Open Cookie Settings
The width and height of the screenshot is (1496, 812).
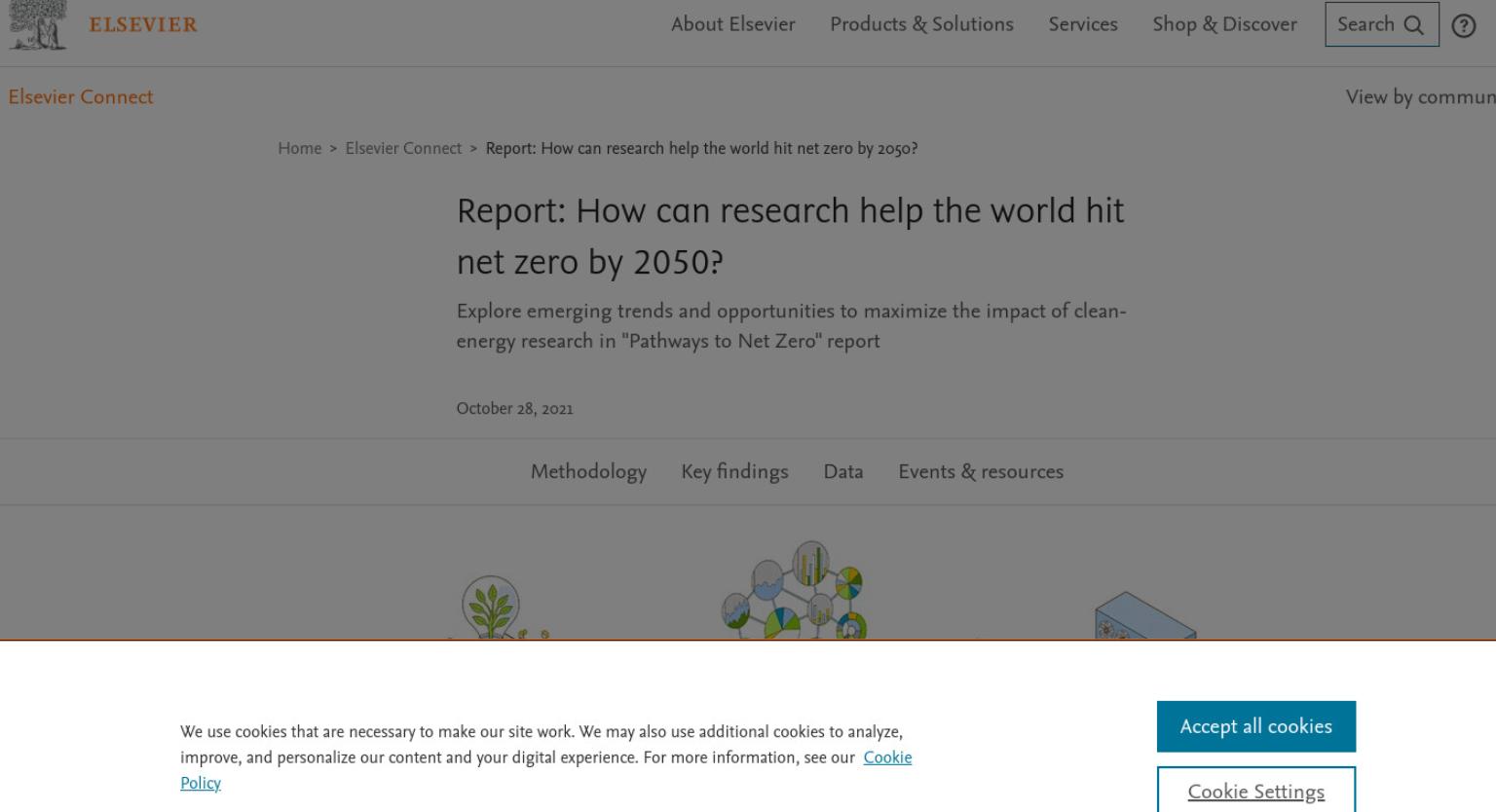1256,790
